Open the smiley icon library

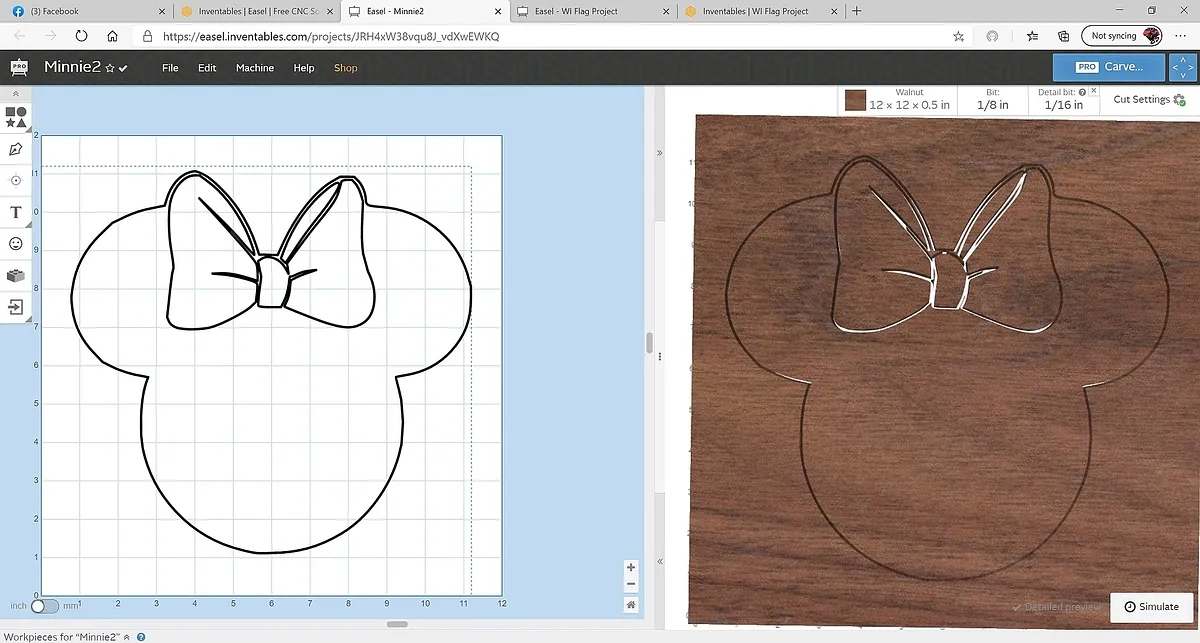(16, 243)
